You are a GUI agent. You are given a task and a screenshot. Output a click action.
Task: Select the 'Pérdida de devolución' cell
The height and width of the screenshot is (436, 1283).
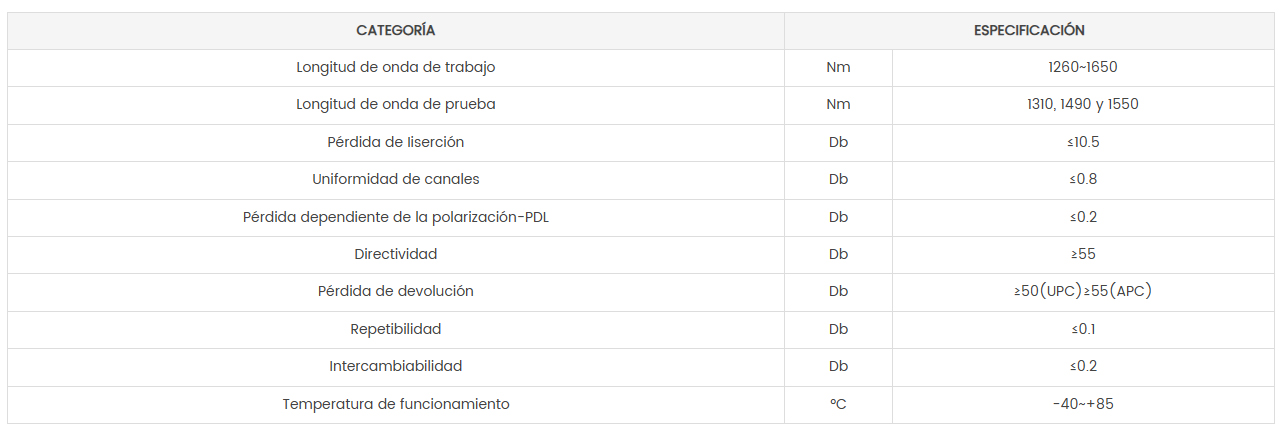pyautogui.click(x=396, y=292)
